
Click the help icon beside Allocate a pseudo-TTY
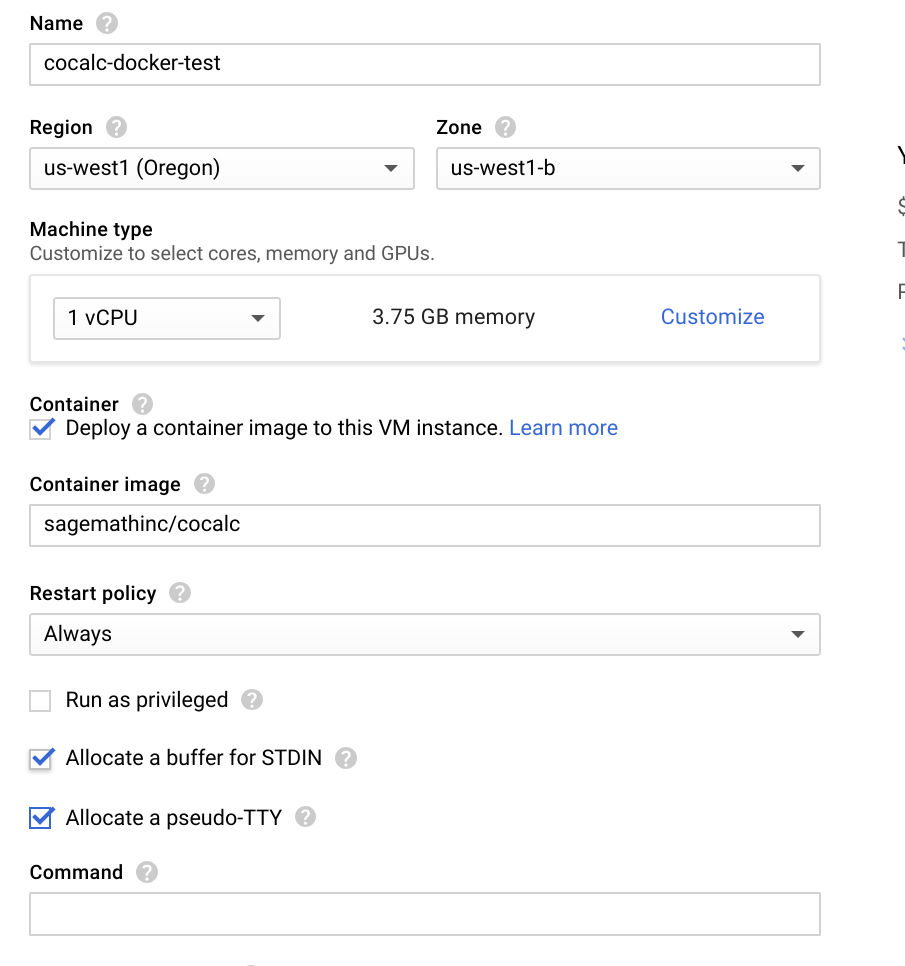pos(306,817)
